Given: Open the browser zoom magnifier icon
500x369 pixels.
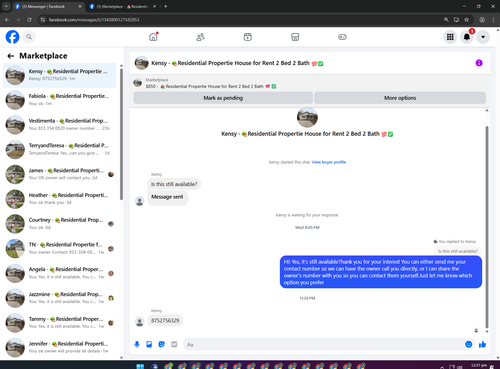Looking at the screenshot, I should tap(446, 20).
